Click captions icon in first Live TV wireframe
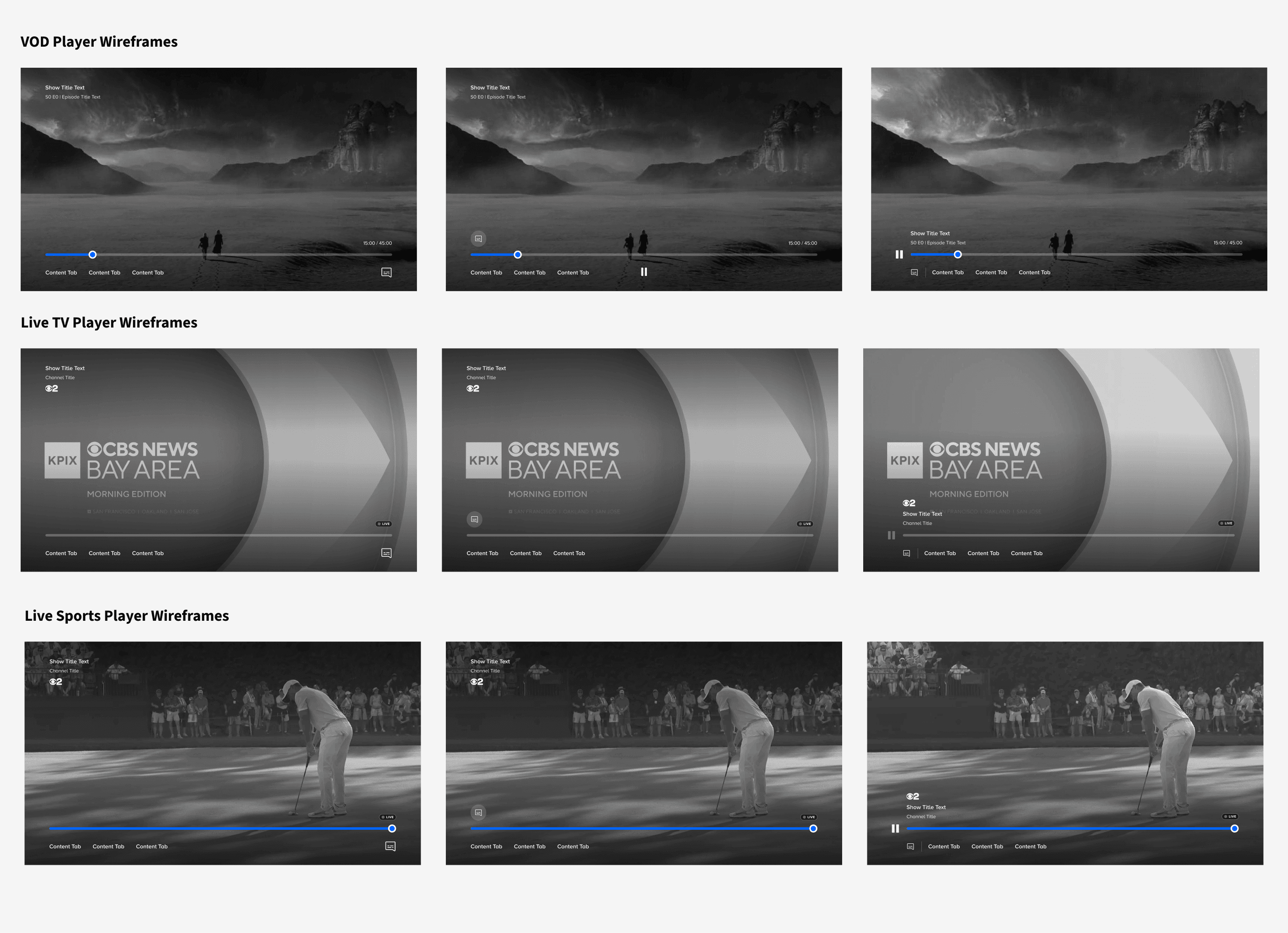This screenshot has height=933, width=1288. (386, 553)
